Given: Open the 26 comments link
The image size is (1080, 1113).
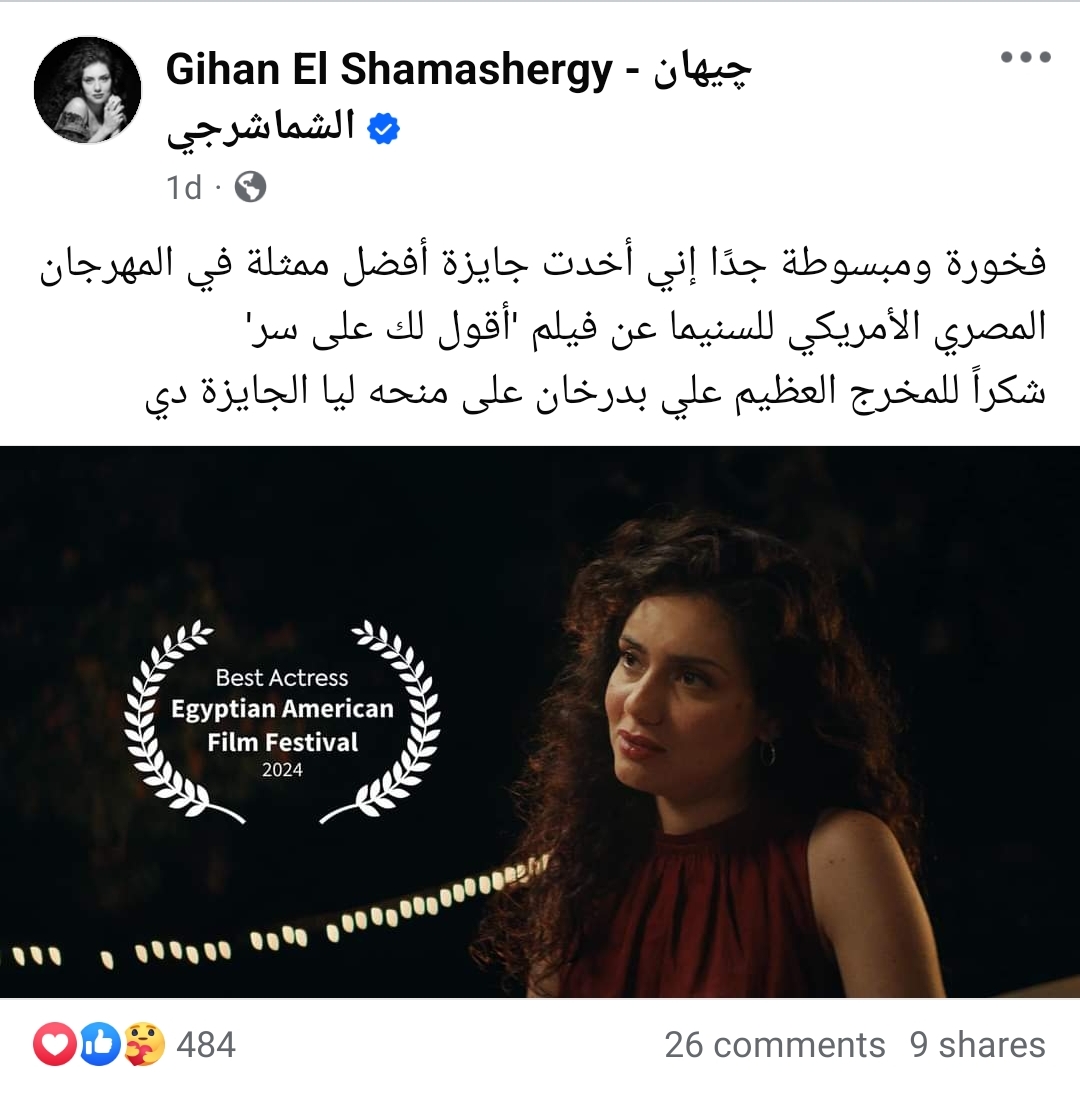Looking at the screenshot, I should pyautogui.click(x=775, y=1045).
